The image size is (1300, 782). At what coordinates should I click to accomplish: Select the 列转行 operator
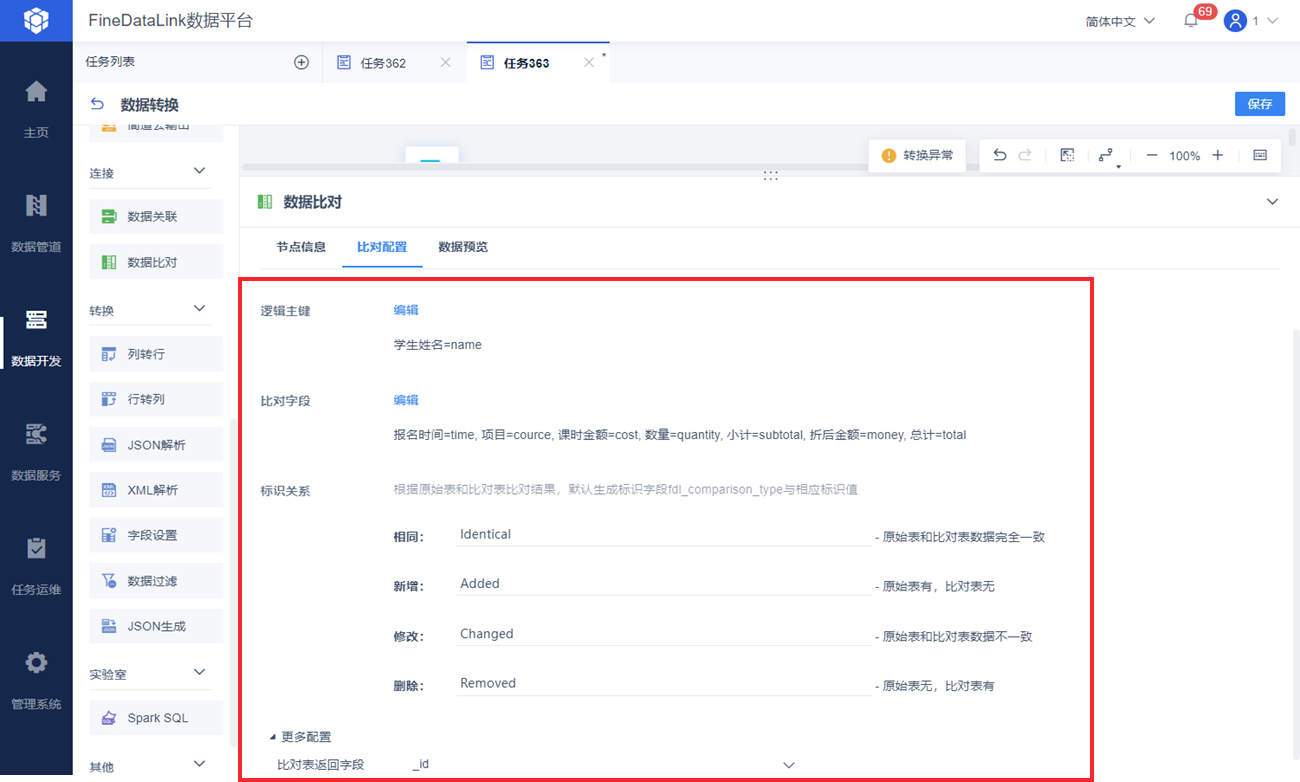pyautogui.click(x=156, y=353)
